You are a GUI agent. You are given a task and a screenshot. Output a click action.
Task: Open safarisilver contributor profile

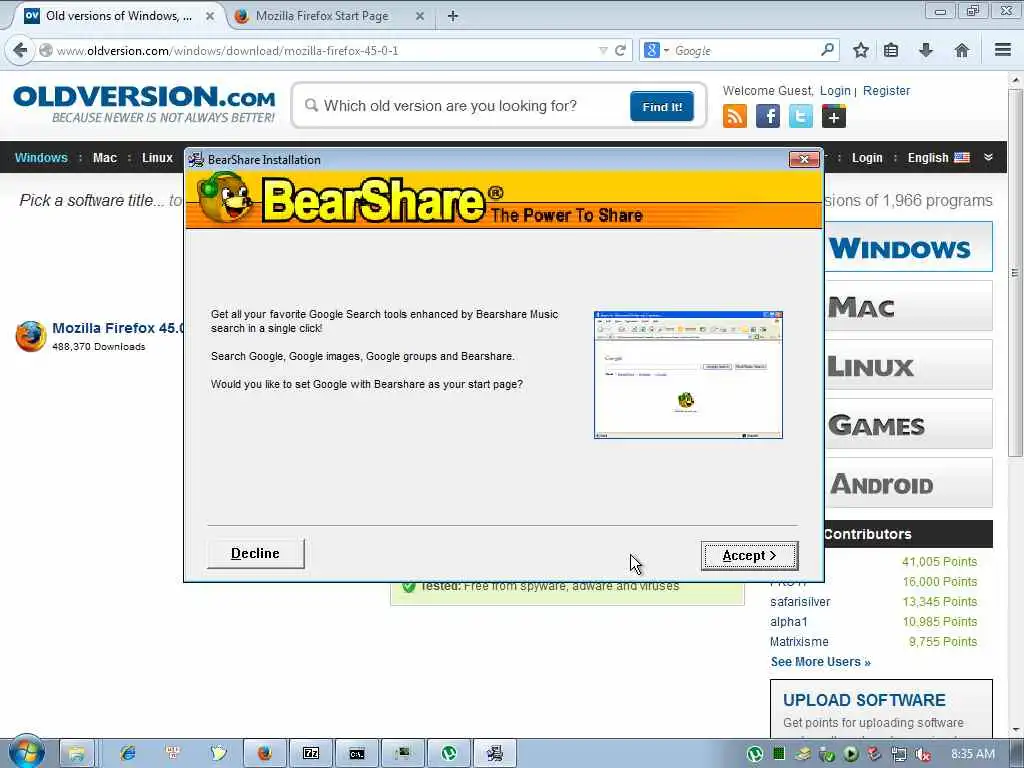click(800, 601)
